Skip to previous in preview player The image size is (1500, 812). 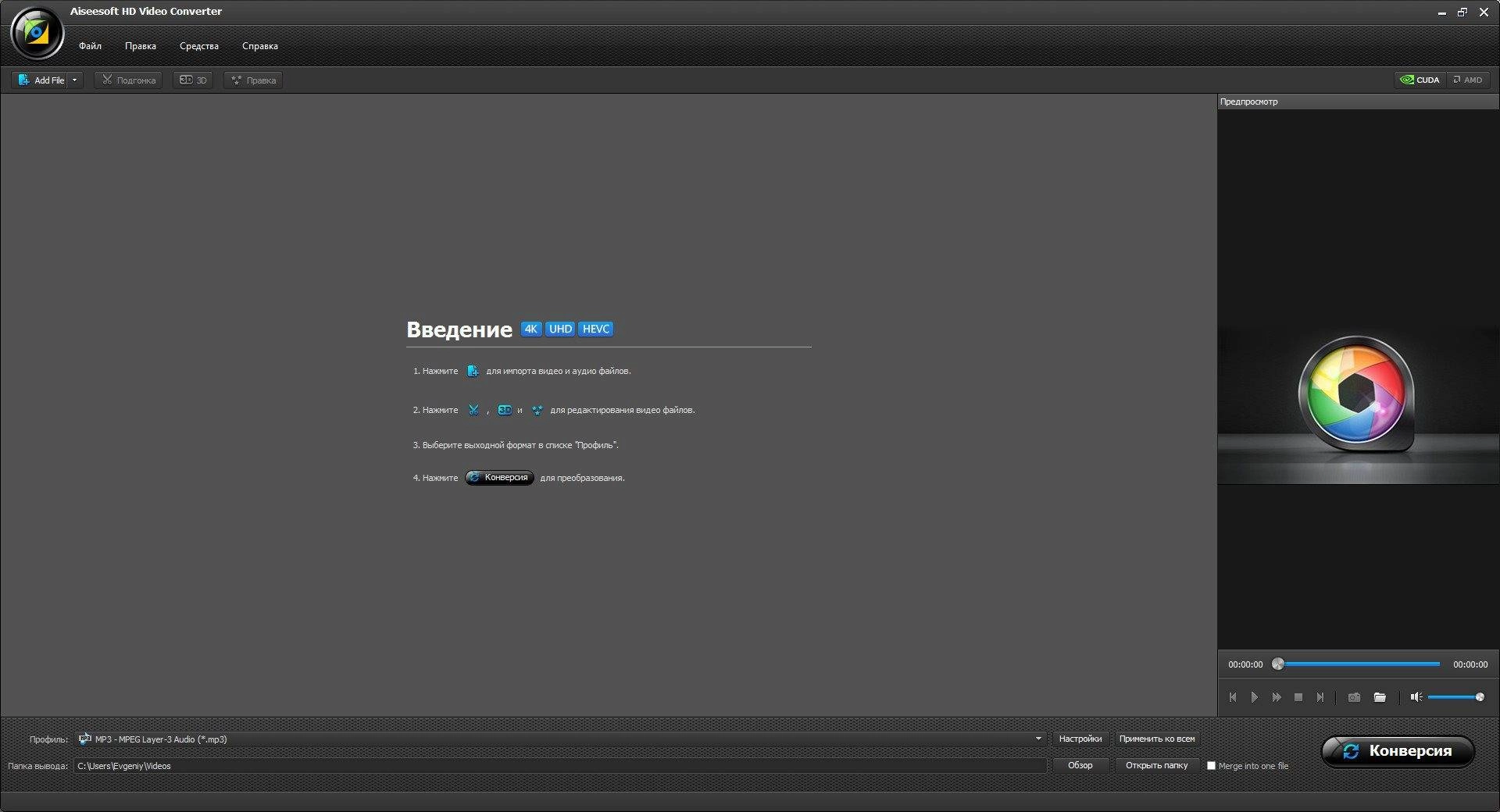pyautogui.click(x=1233, y=697)
